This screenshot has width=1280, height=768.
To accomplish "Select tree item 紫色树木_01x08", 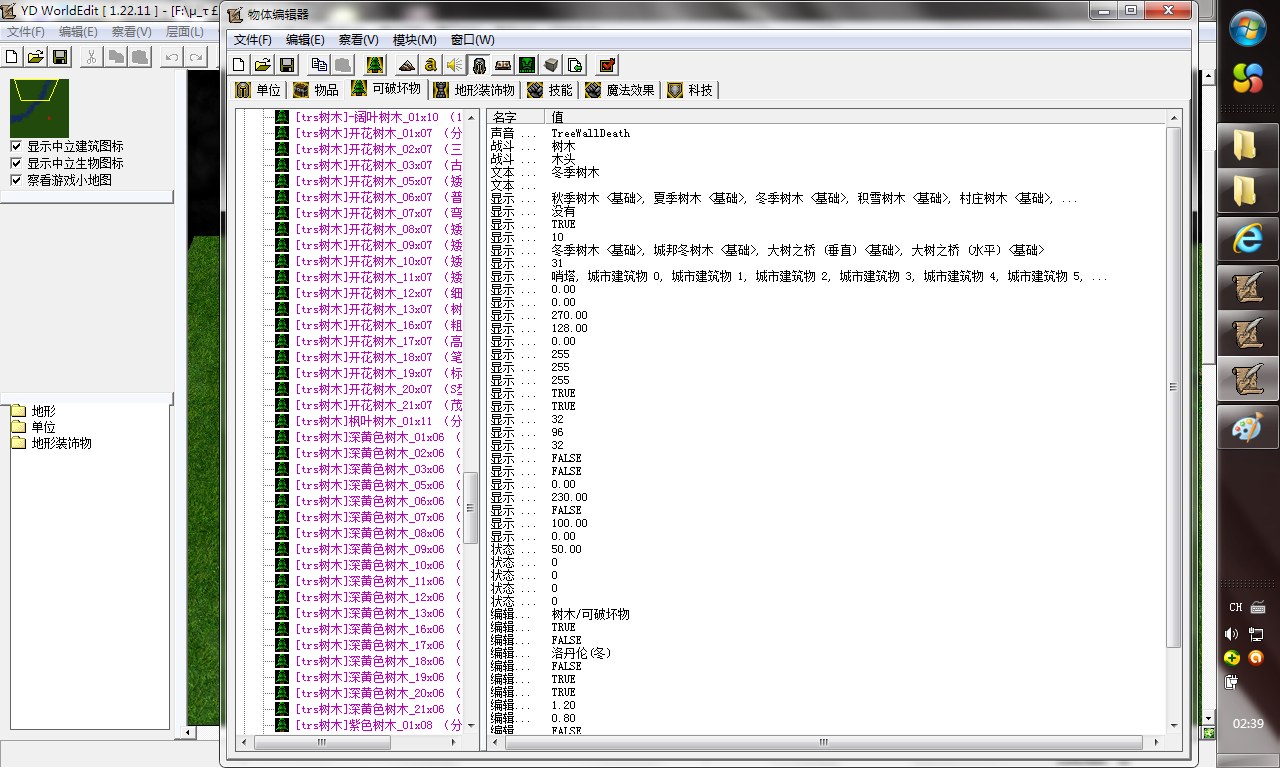I will 378,725.
